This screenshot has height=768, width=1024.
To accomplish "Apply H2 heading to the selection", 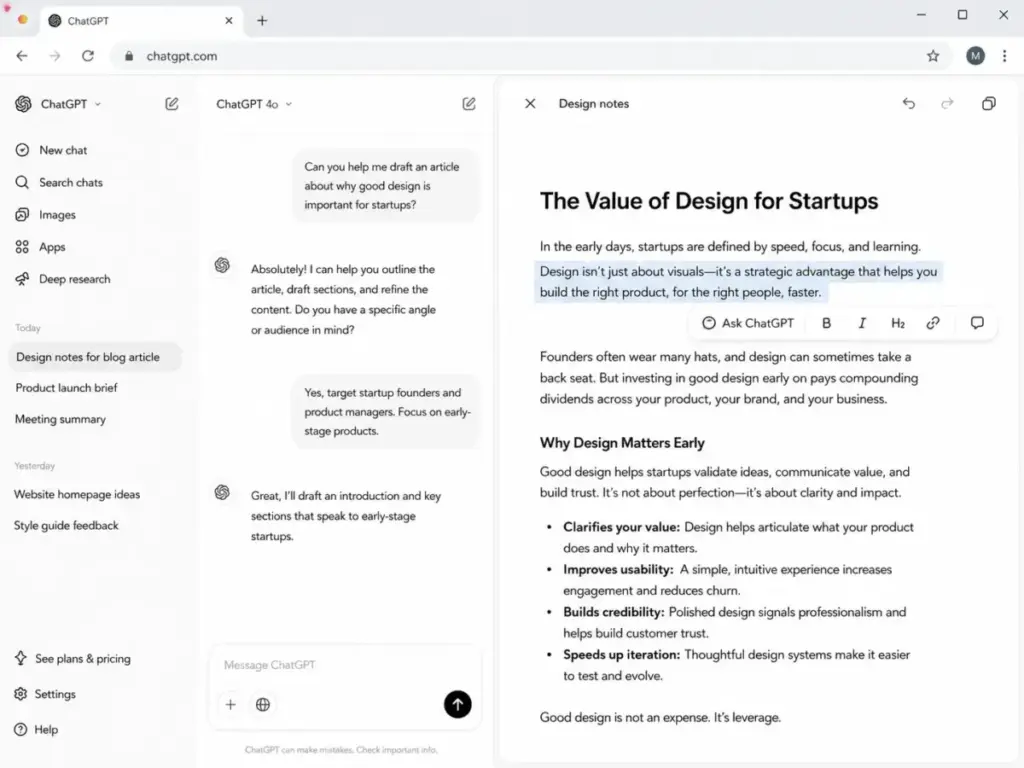I will click(x=898, y=323).
